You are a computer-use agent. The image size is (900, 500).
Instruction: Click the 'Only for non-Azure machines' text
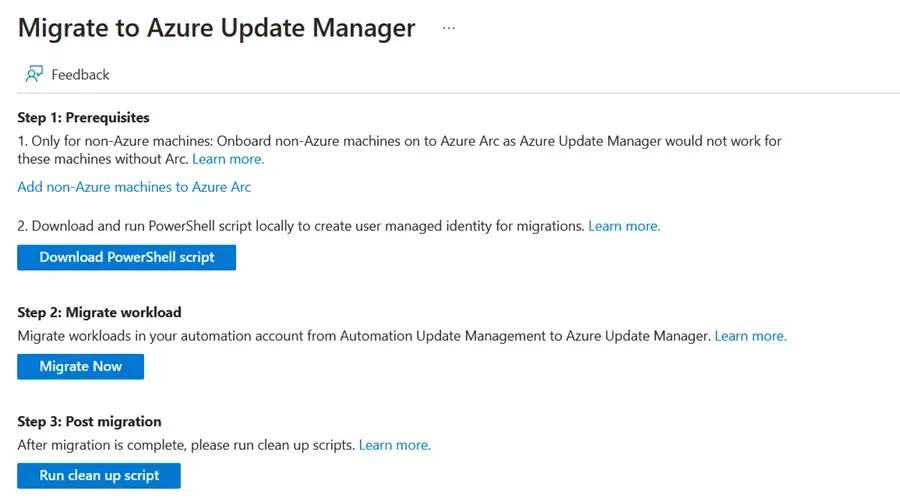[x=399, y=150]
